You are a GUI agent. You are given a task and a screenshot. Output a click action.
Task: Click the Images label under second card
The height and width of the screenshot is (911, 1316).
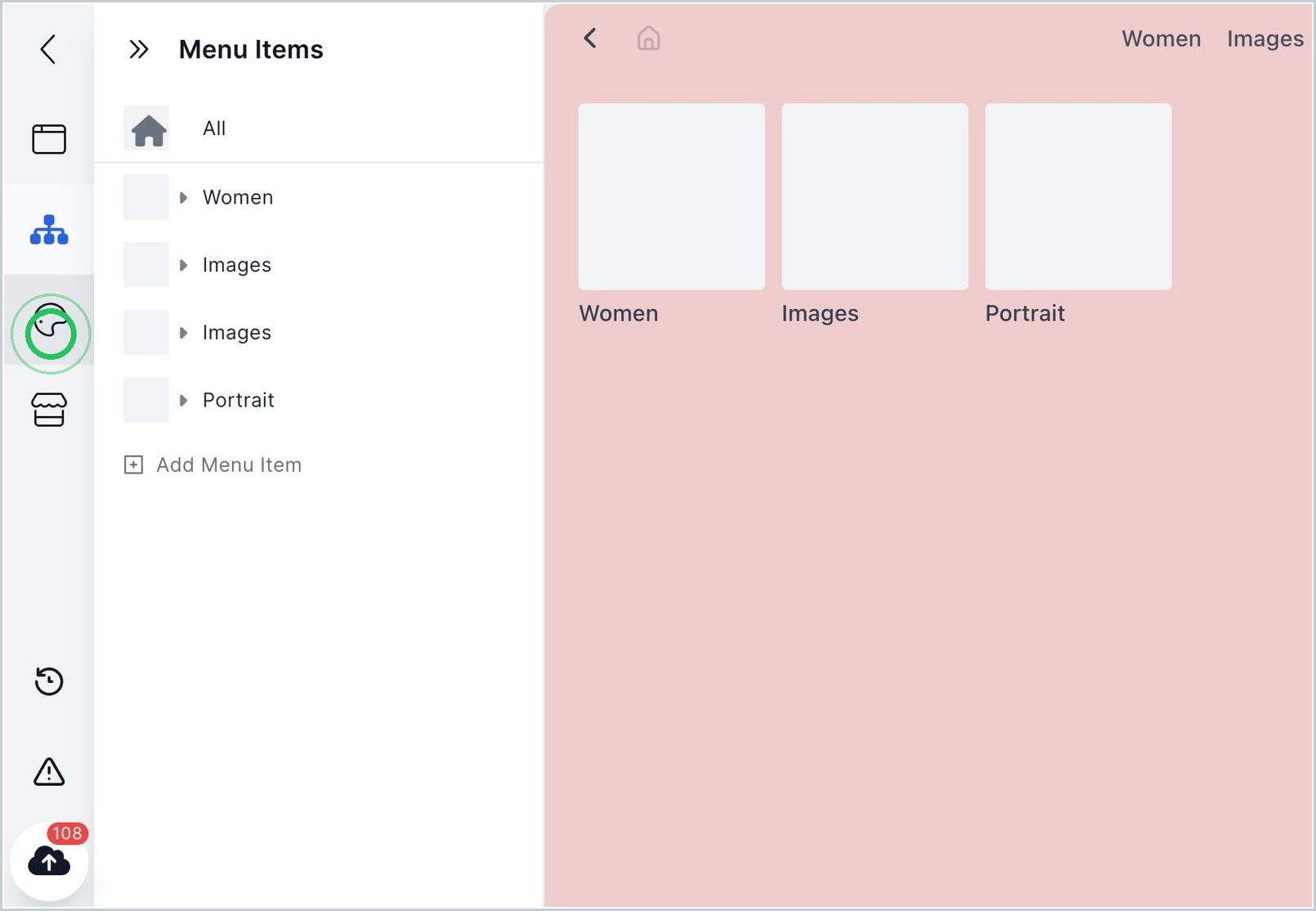(820, 313)
